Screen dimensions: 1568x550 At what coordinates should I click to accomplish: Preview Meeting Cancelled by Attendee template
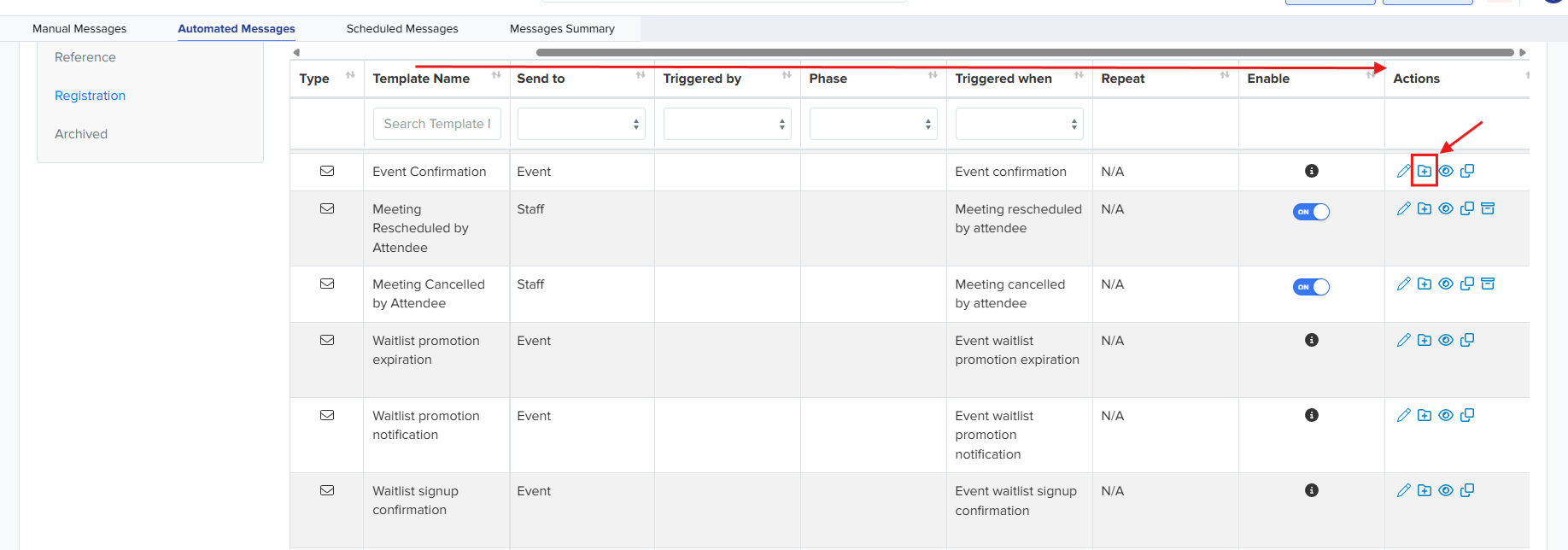(1446, 284)
